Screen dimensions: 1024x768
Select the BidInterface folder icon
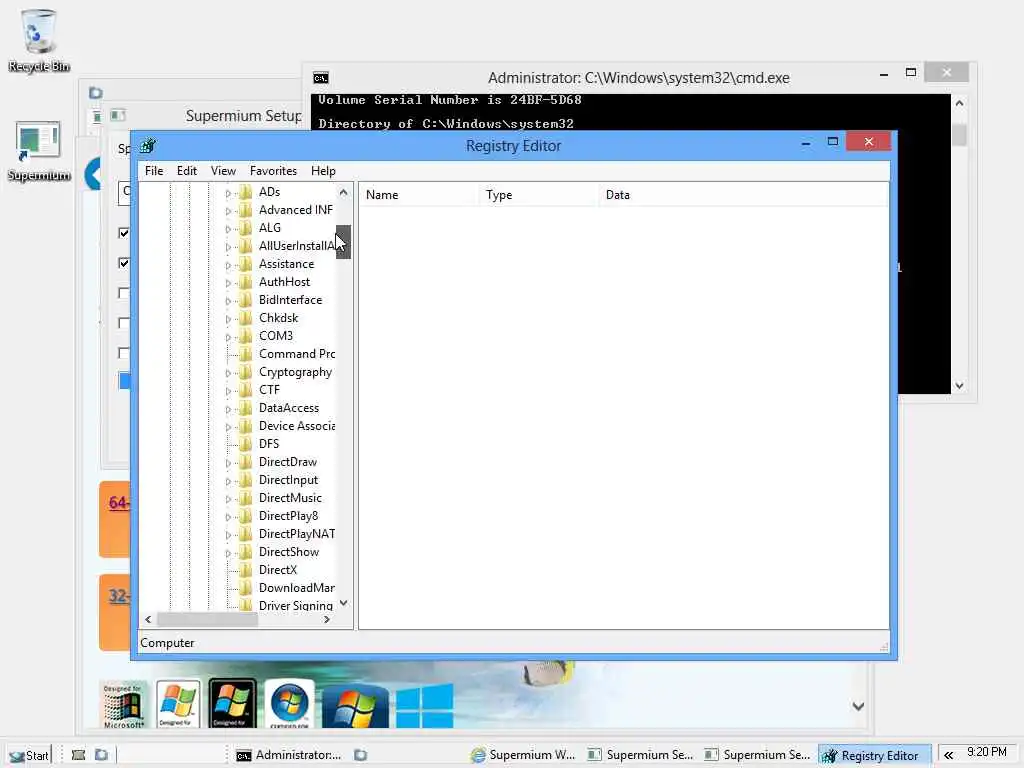[246, 300]
